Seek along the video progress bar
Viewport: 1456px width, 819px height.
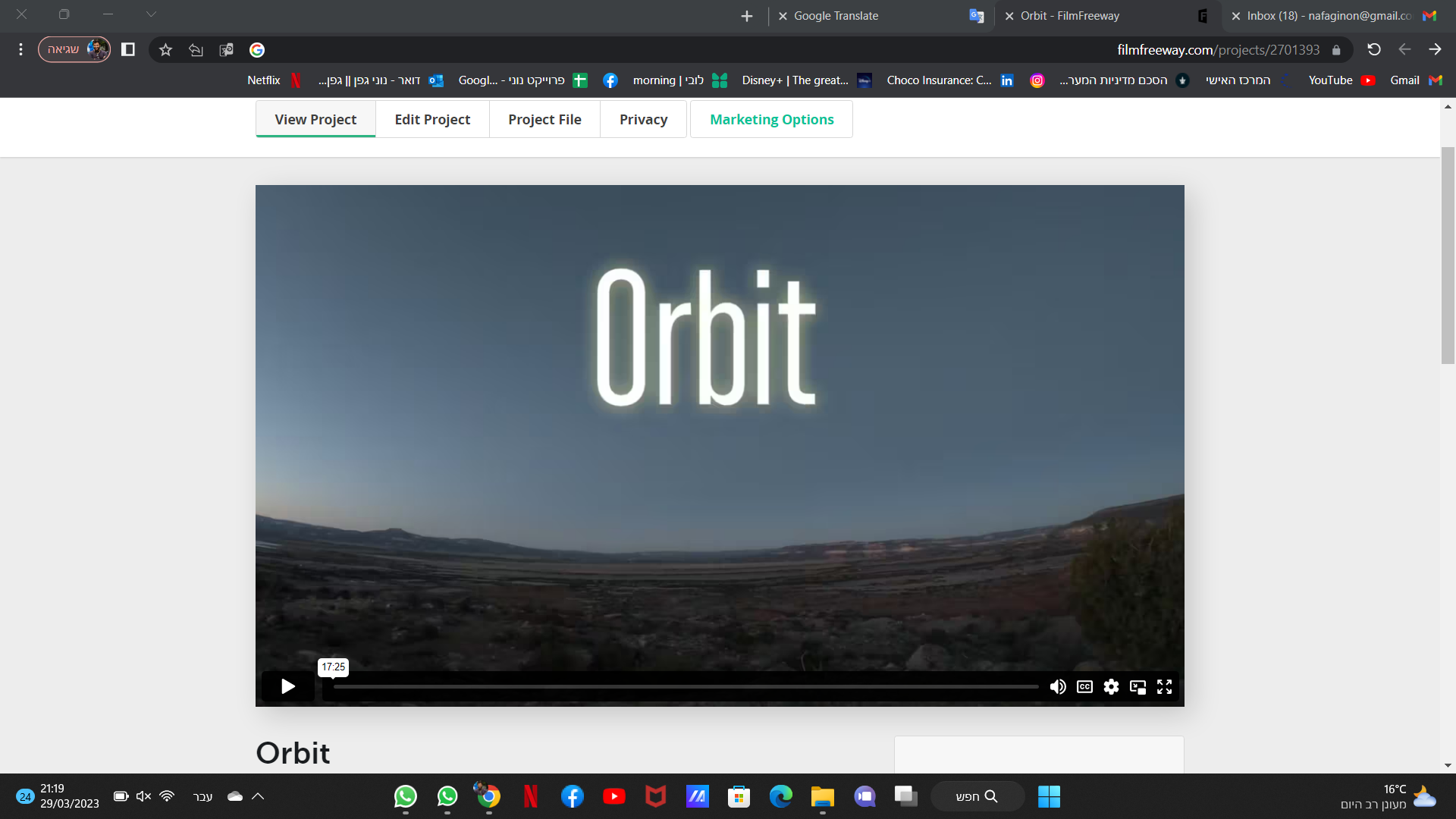(682, 686)
